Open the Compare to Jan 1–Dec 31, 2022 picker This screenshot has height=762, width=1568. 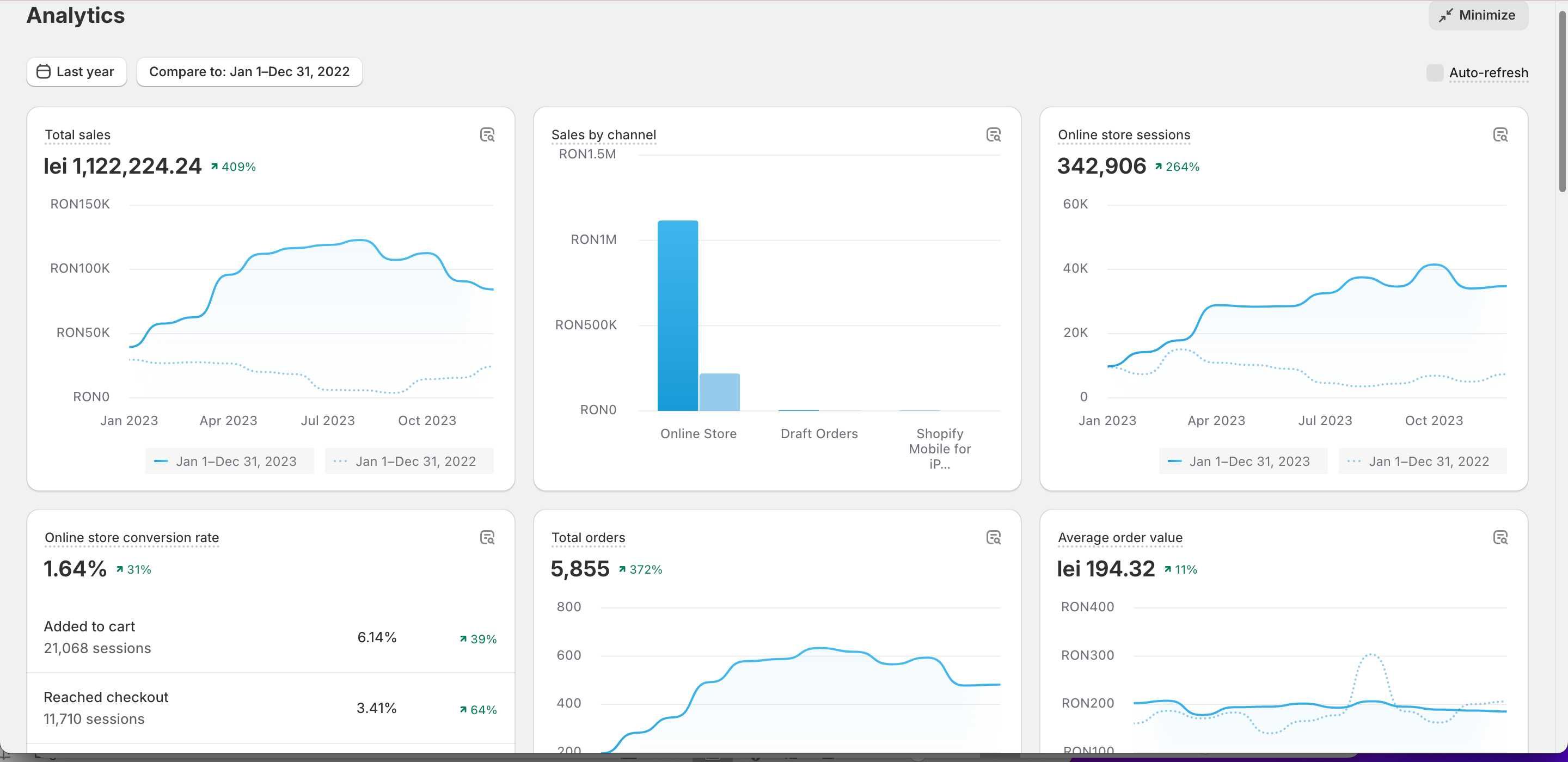(x=249, y=72)
